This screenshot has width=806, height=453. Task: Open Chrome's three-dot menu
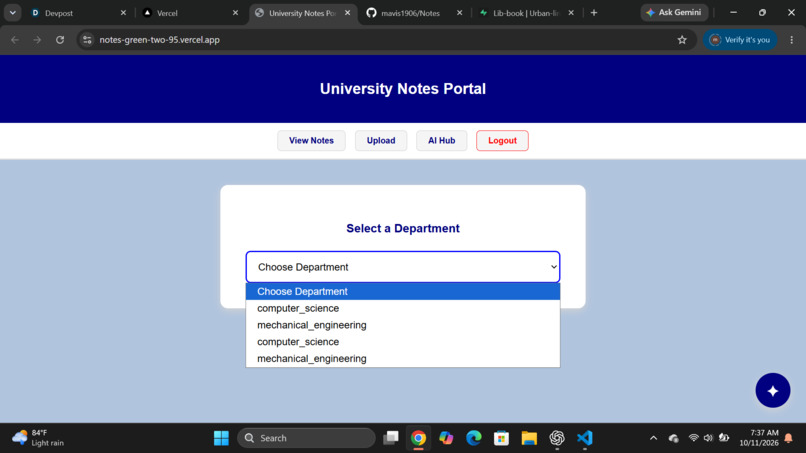coord(792,40)
